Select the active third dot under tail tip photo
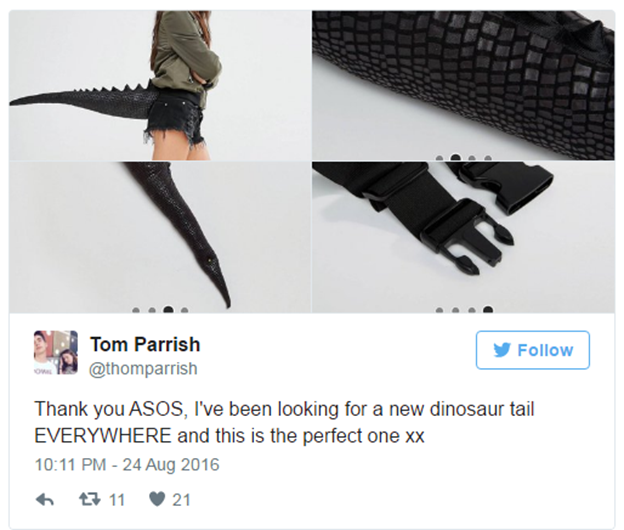This screenshot has width=624, height=530. [168, 310]
